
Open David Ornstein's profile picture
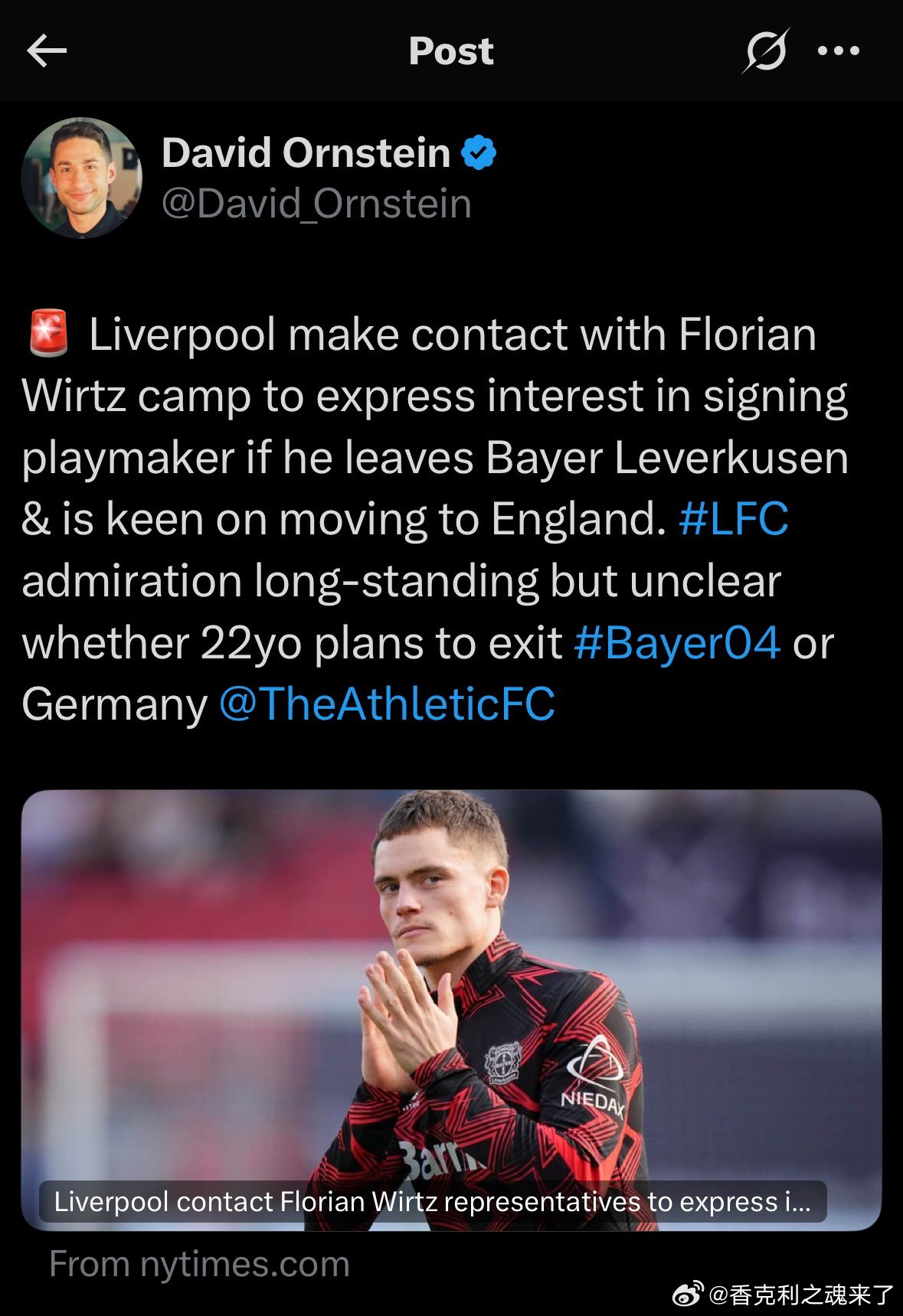(82, 178)
